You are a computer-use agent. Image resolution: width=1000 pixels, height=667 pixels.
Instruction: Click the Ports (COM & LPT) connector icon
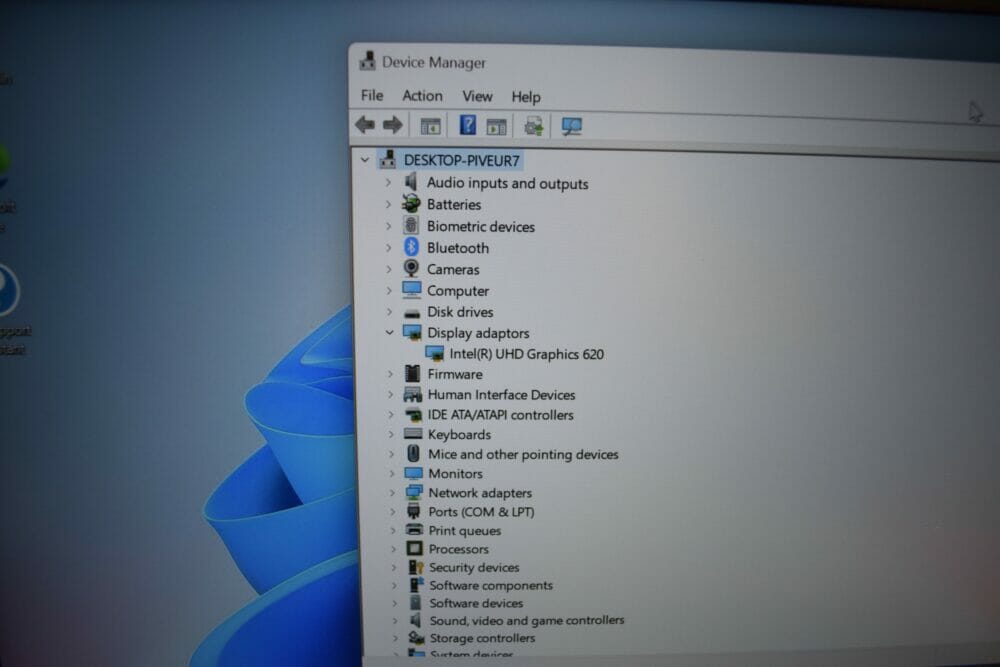(x=414, y=511)
